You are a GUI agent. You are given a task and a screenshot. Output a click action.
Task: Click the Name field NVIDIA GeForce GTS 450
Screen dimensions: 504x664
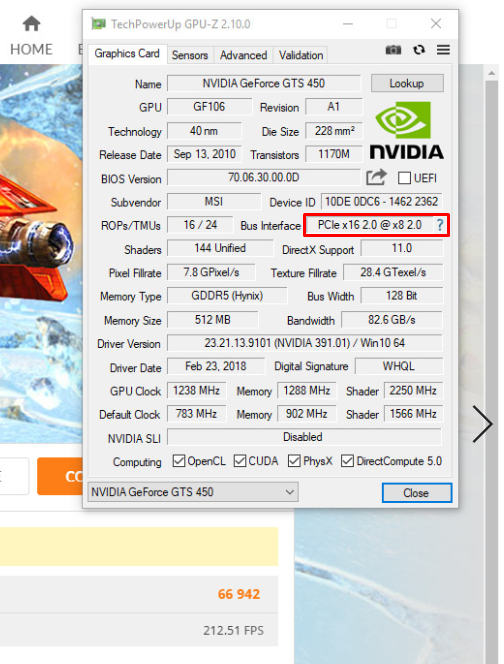(264, 83)
